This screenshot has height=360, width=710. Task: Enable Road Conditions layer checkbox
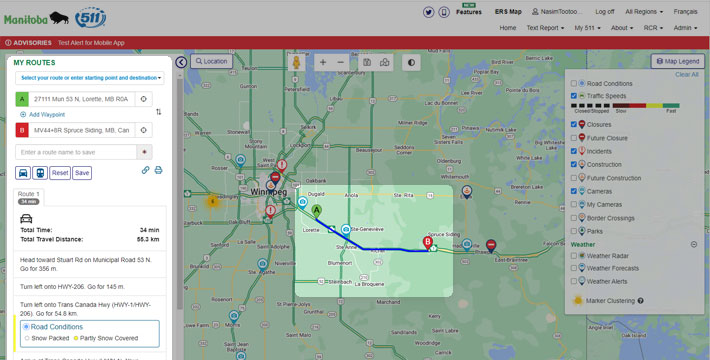[x=574, y=83]
